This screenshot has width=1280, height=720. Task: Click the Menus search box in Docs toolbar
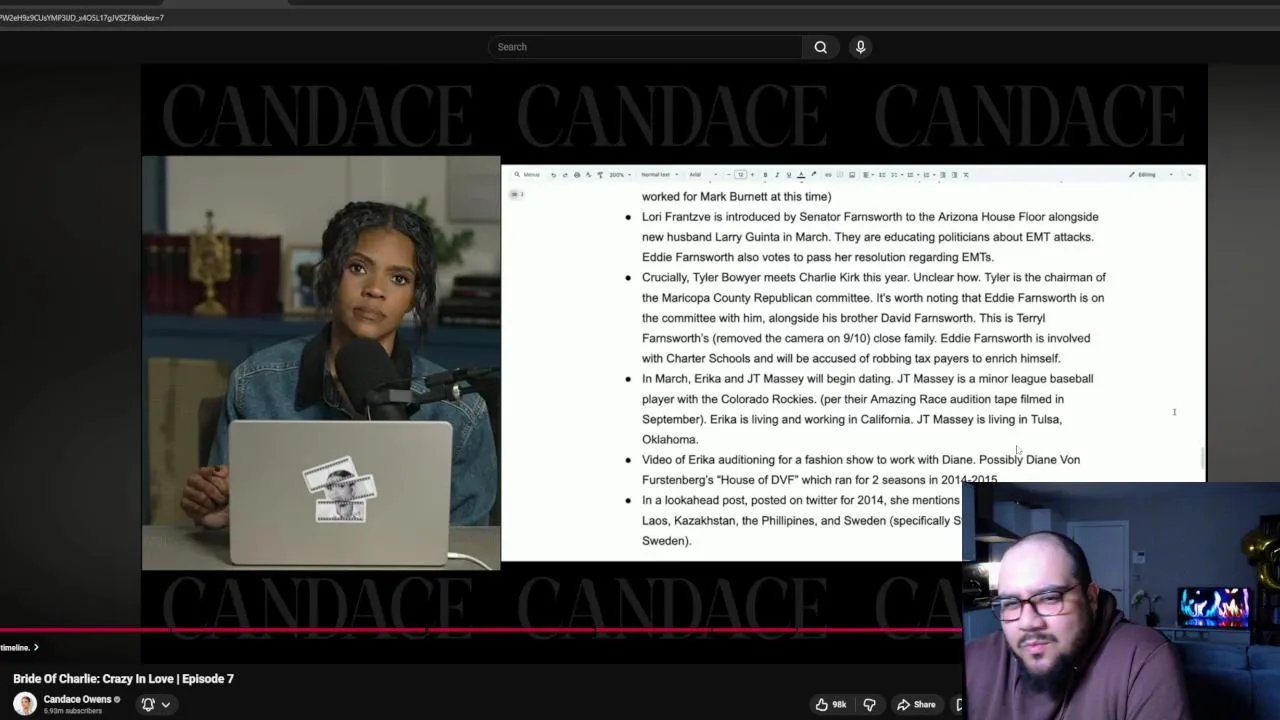click(x=528, y=175)
